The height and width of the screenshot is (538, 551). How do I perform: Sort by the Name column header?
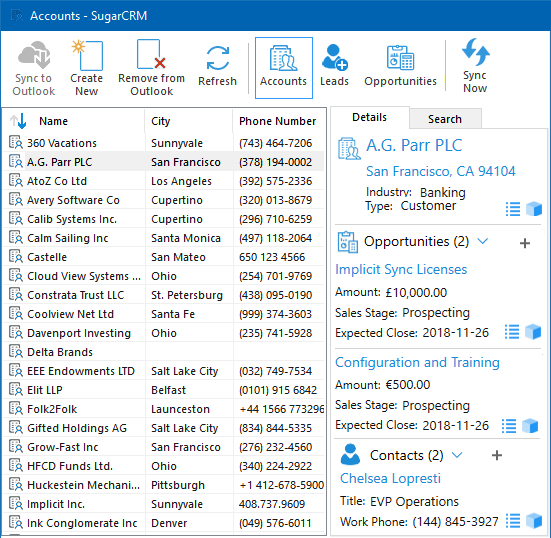click(53, 121)
